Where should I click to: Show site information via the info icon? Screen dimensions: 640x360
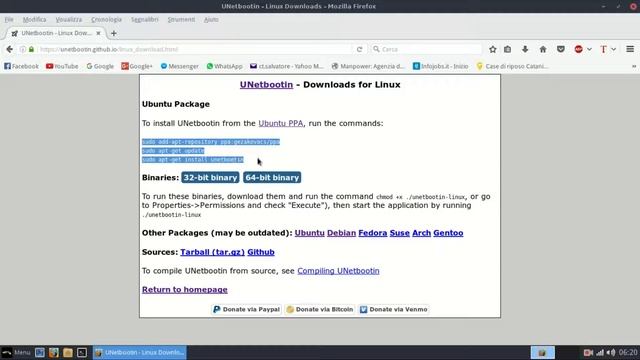[x=23, y=49]
